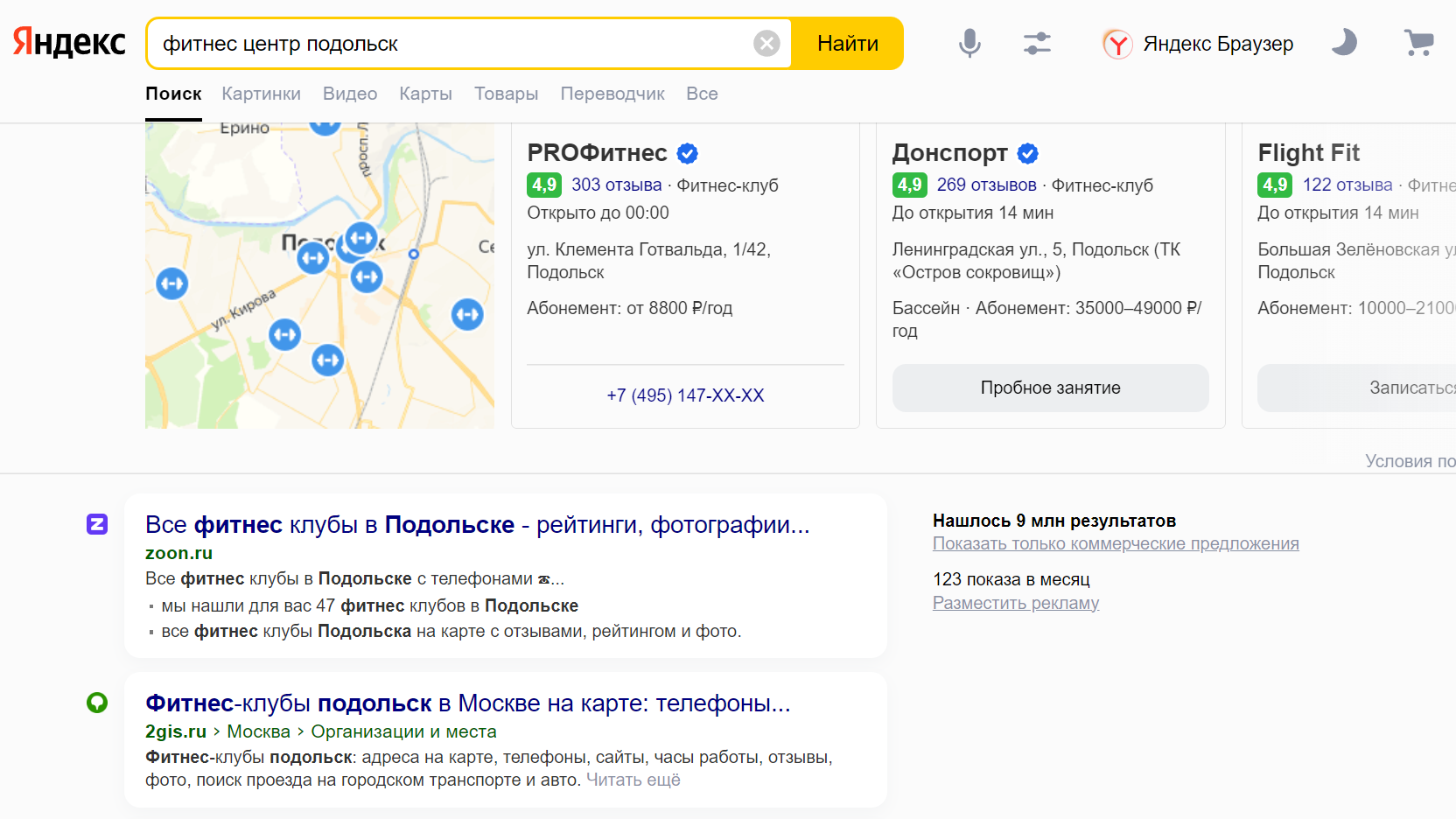
Task: Click the Yandex Browser logo icon
Action: click(x=1117, y=44)
